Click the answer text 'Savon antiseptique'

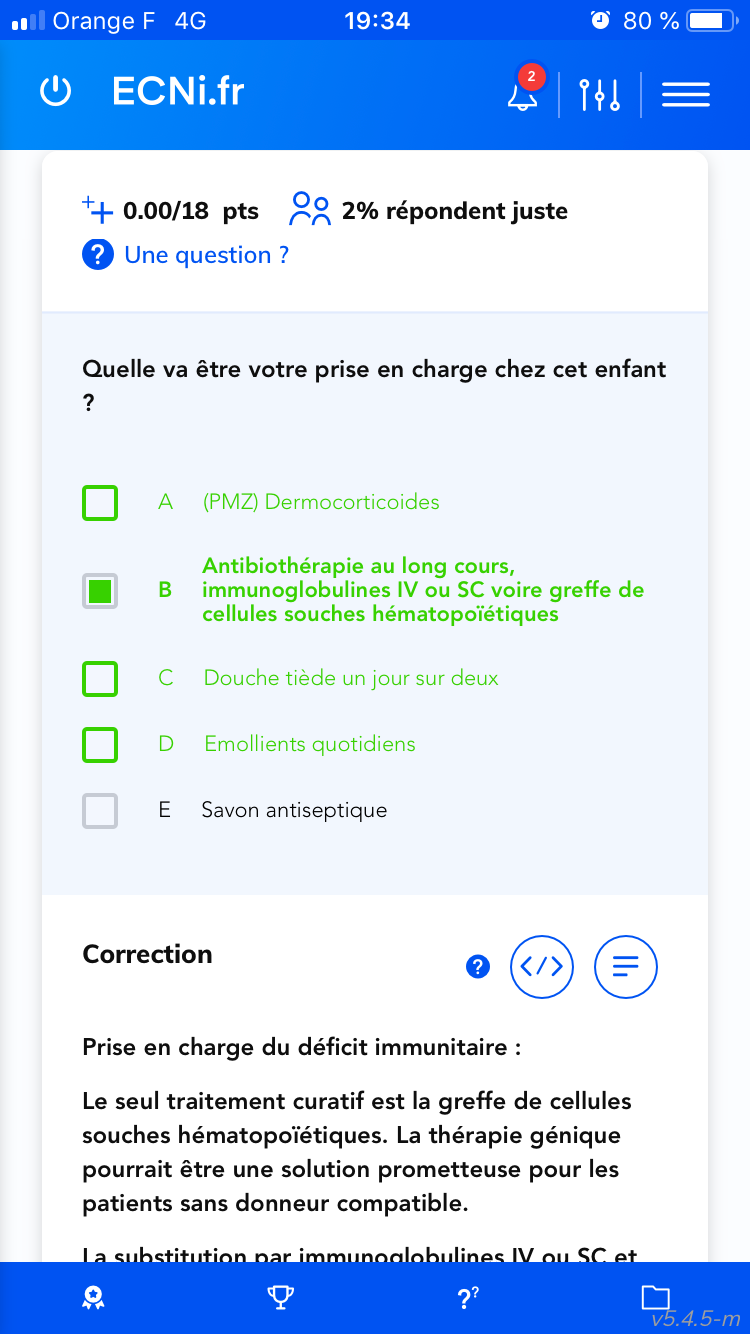tap(294, 810)
